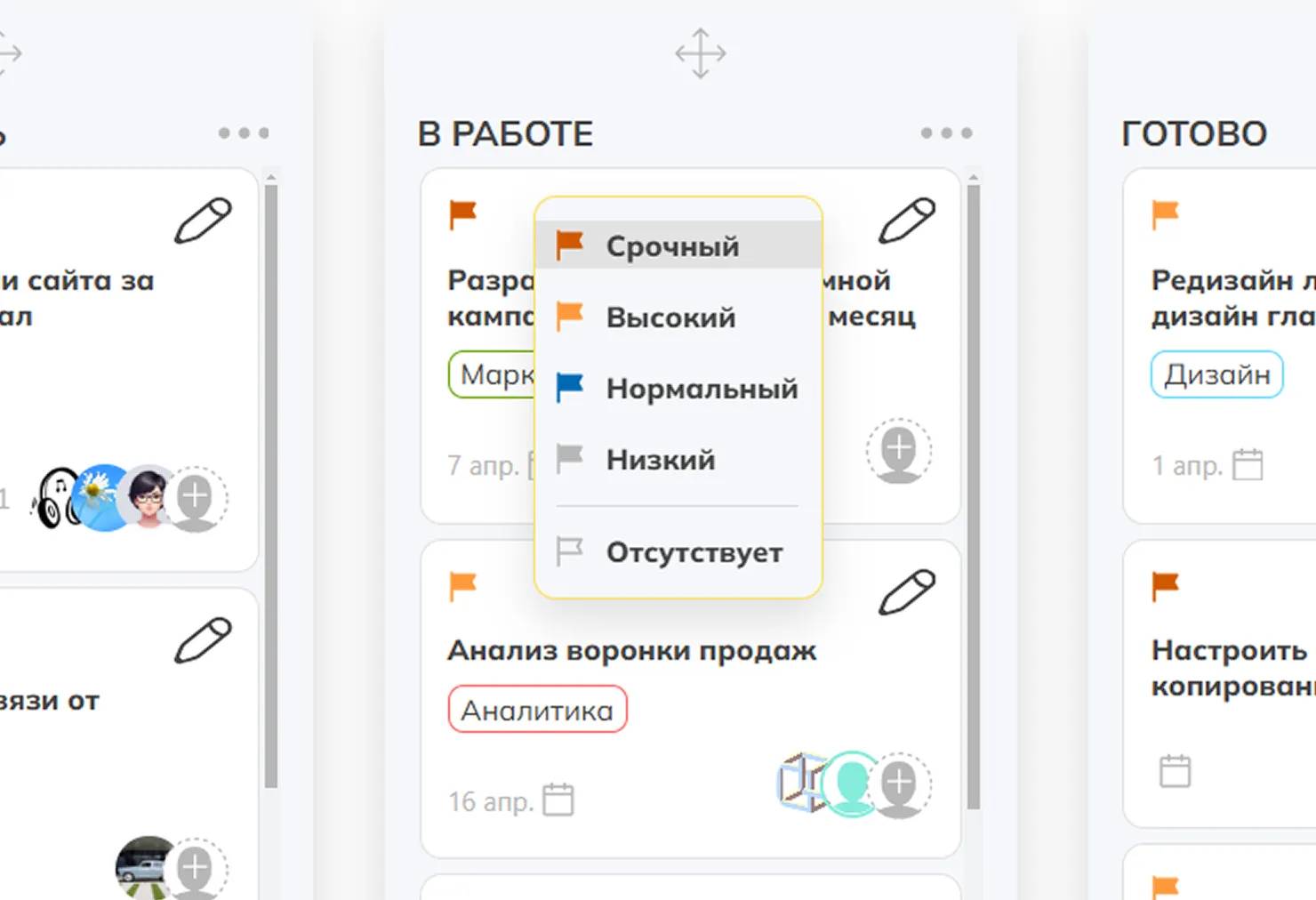Click the pencil icon on the first В РАБОТЕ card
The image size is (1316, 900).
(907, 221)
